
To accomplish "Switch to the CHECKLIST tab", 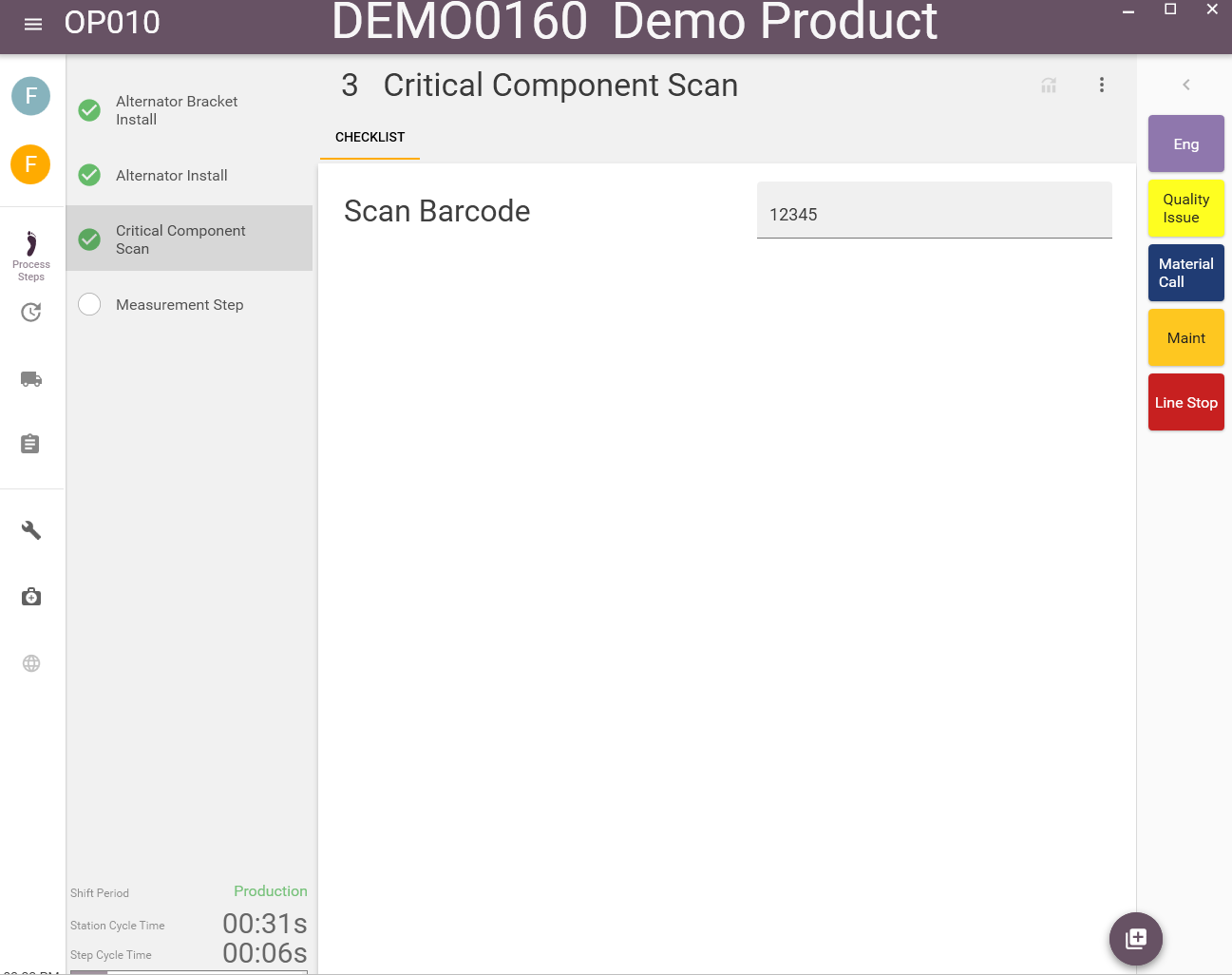I will coord(370,137).
